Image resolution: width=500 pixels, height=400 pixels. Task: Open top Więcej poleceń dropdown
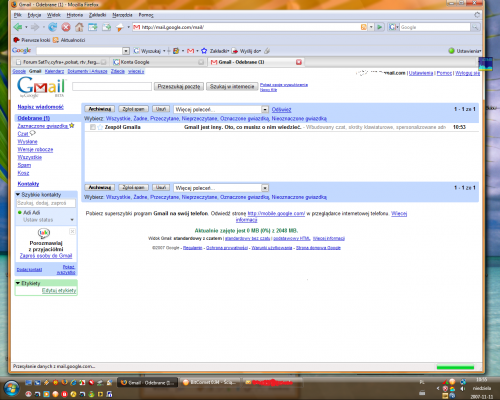(x=265, y=110)
